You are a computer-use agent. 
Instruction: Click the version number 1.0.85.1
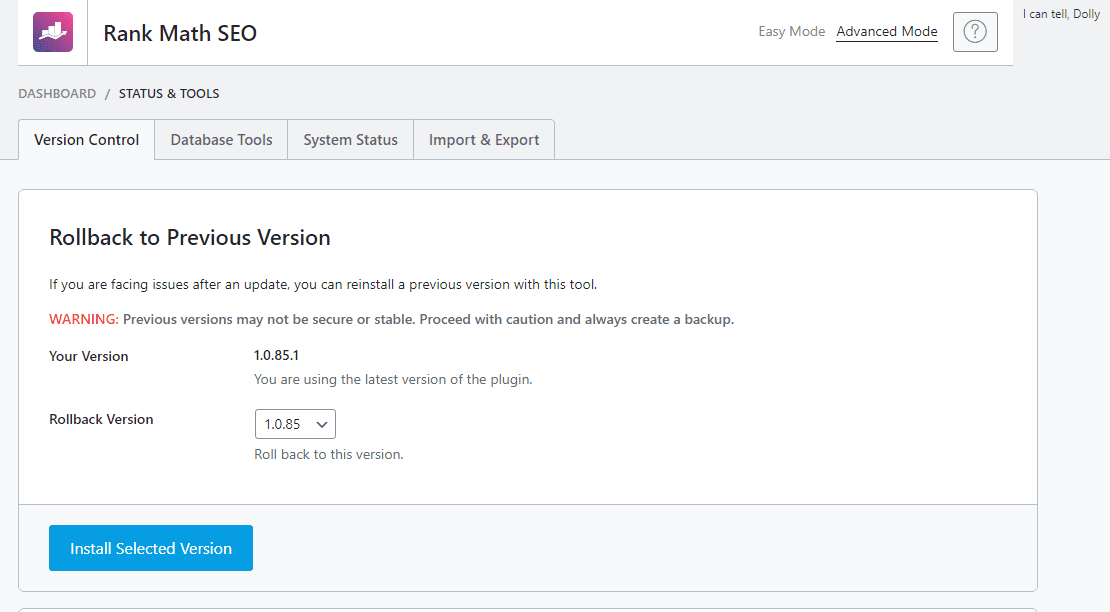click(x=276, y=355)
